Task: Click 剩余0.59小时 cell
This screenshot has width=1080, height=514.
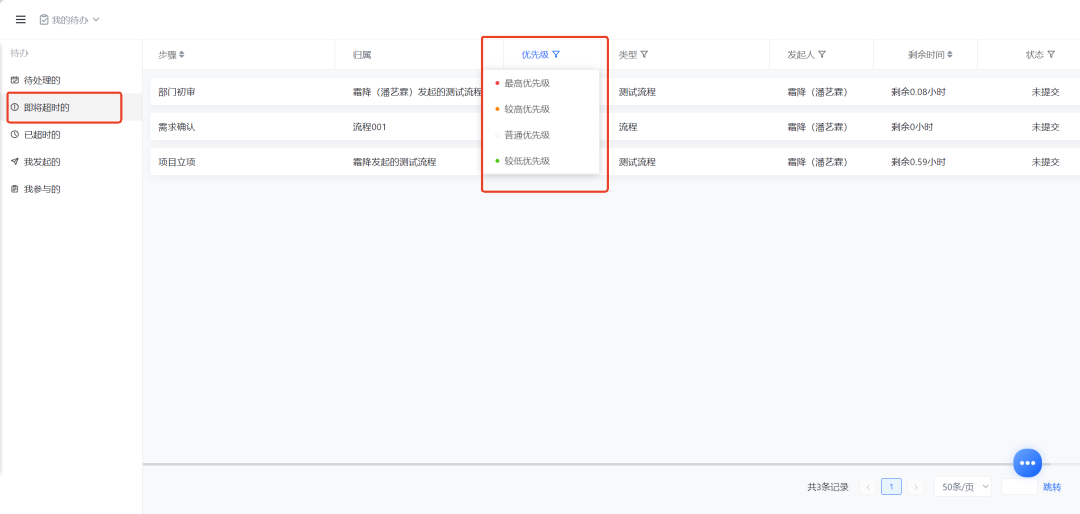Action: pyautogui.click(x=918, y=162)
